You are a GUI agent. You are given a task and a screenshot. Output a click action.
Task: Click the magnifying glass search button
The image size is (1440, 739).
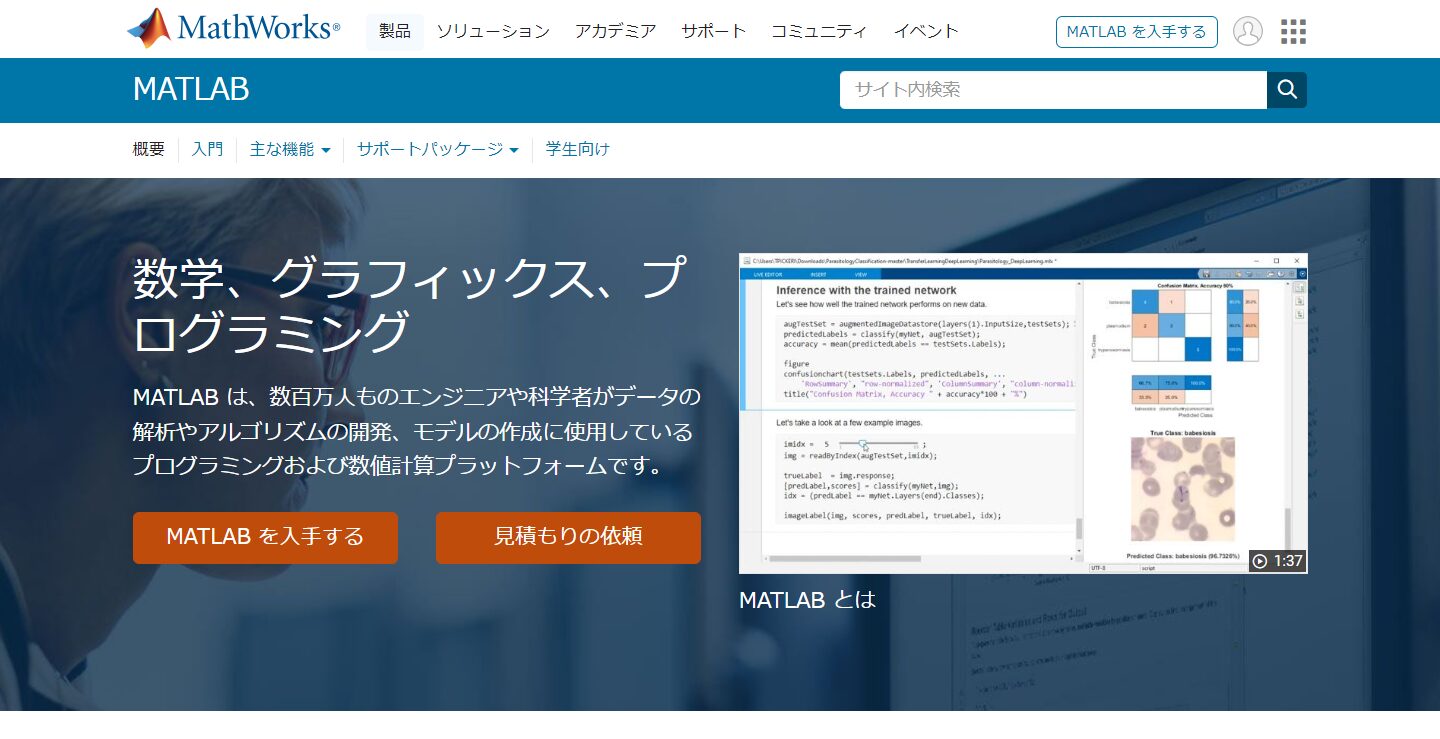(1286, 90)
